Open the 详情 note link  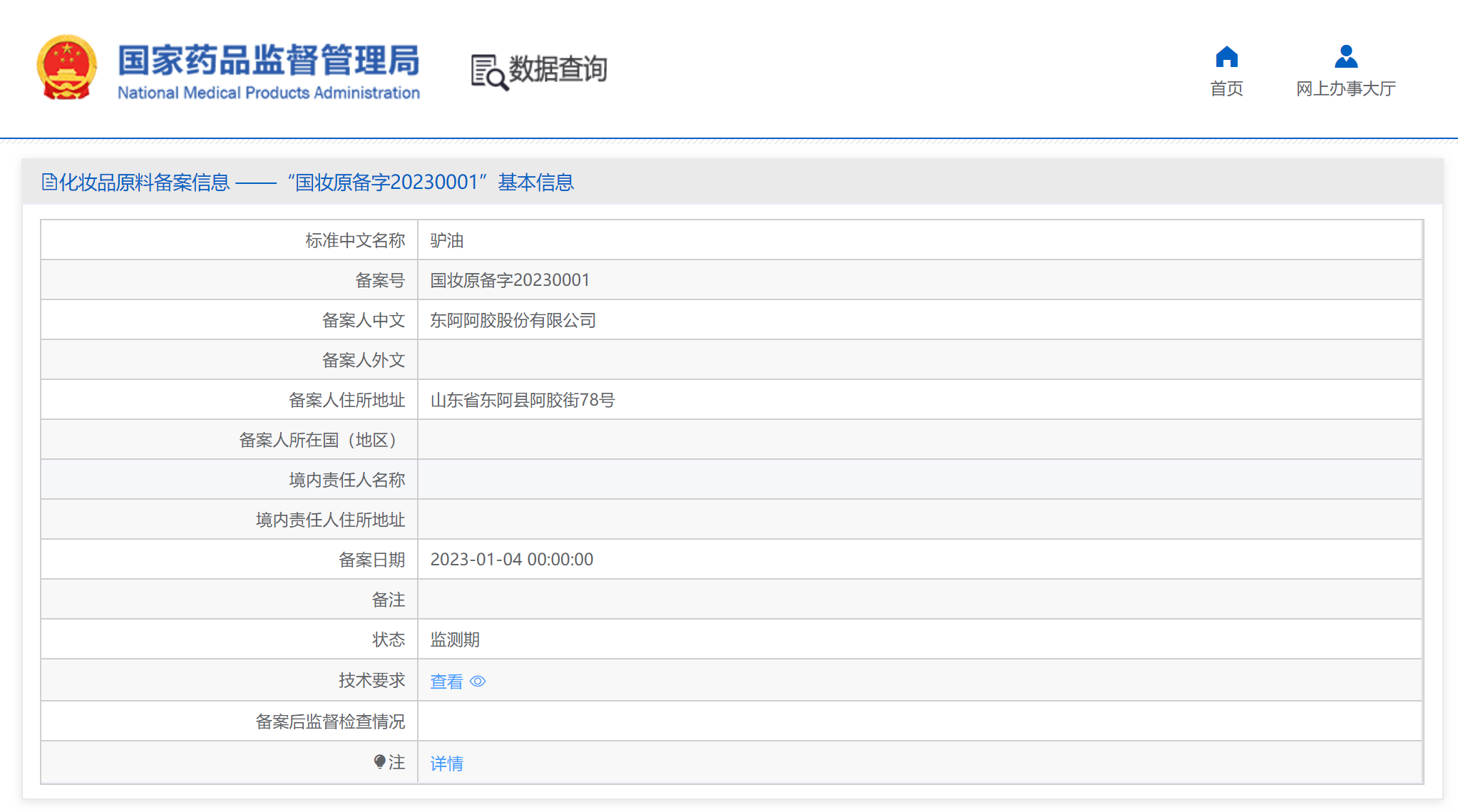point(446,764)
